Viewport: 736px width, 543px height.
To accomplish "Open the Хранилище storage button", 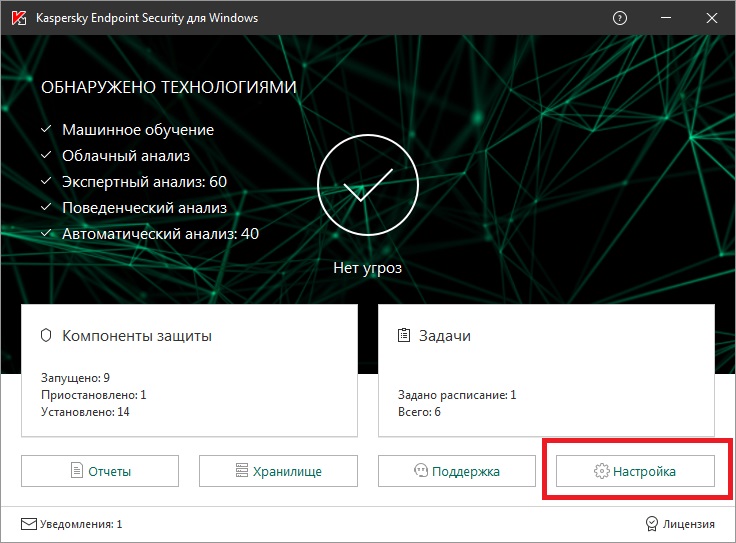I will [278, 471].
